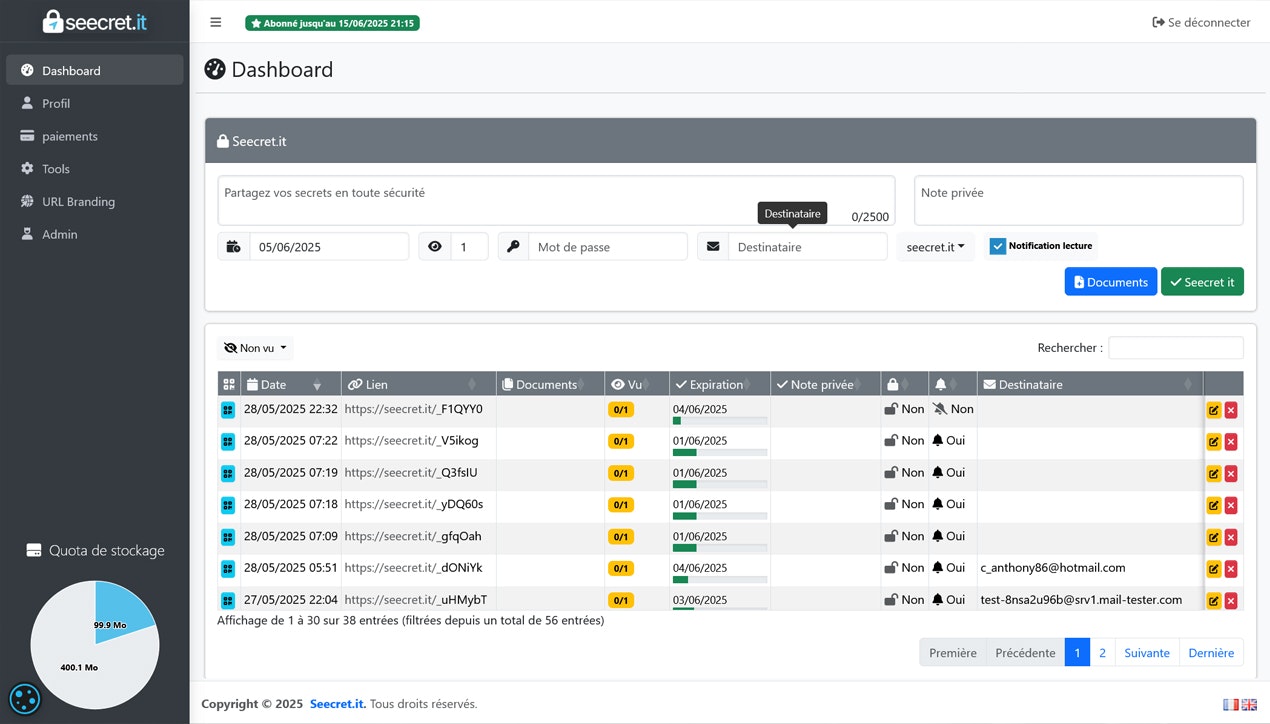The height and width of the screenshot is (724, 1270).
Task: Edit the _yDQ60s entry
Action: tap(1214, 505)
